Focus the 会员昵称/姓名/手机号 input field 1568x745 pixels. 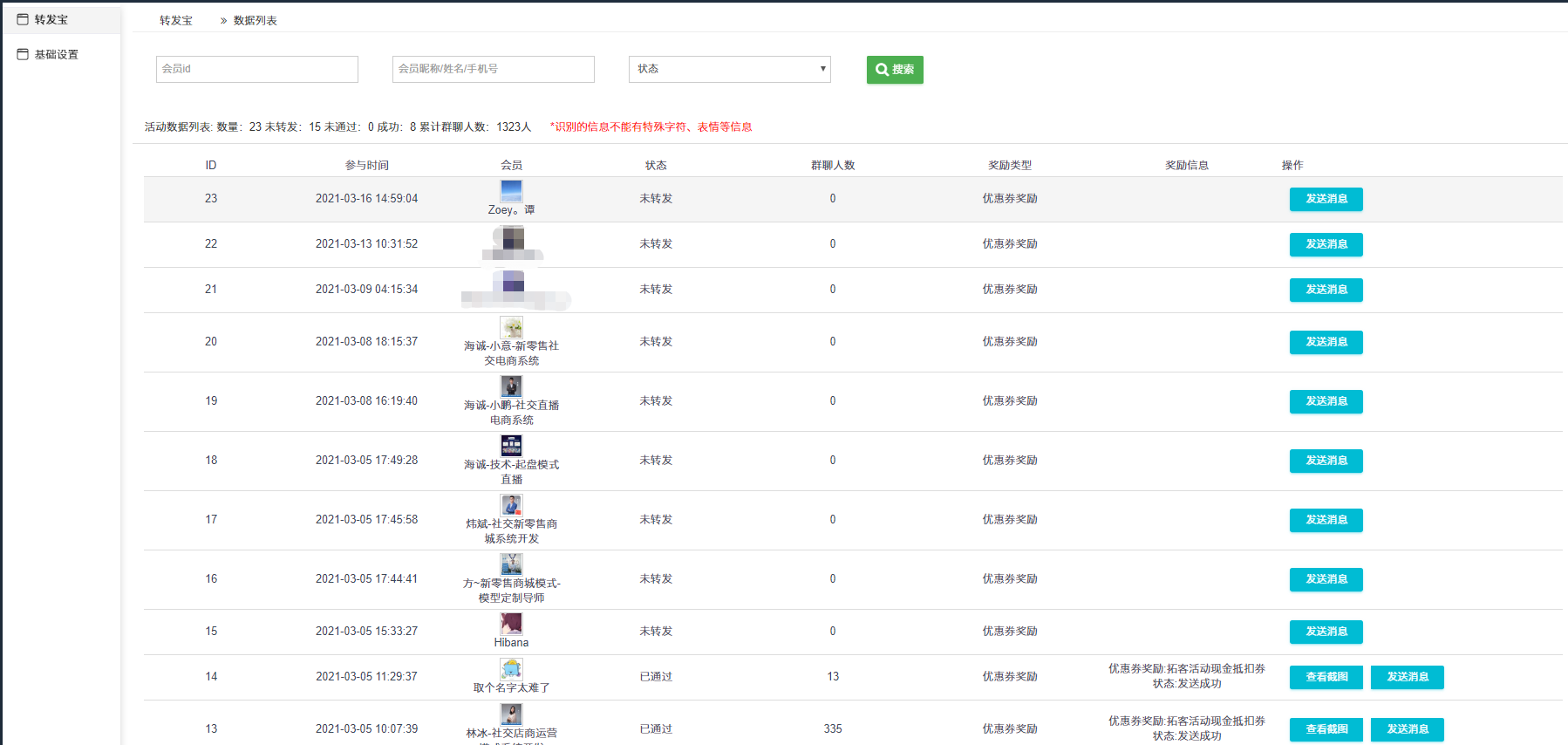click(x=494, y=69)
